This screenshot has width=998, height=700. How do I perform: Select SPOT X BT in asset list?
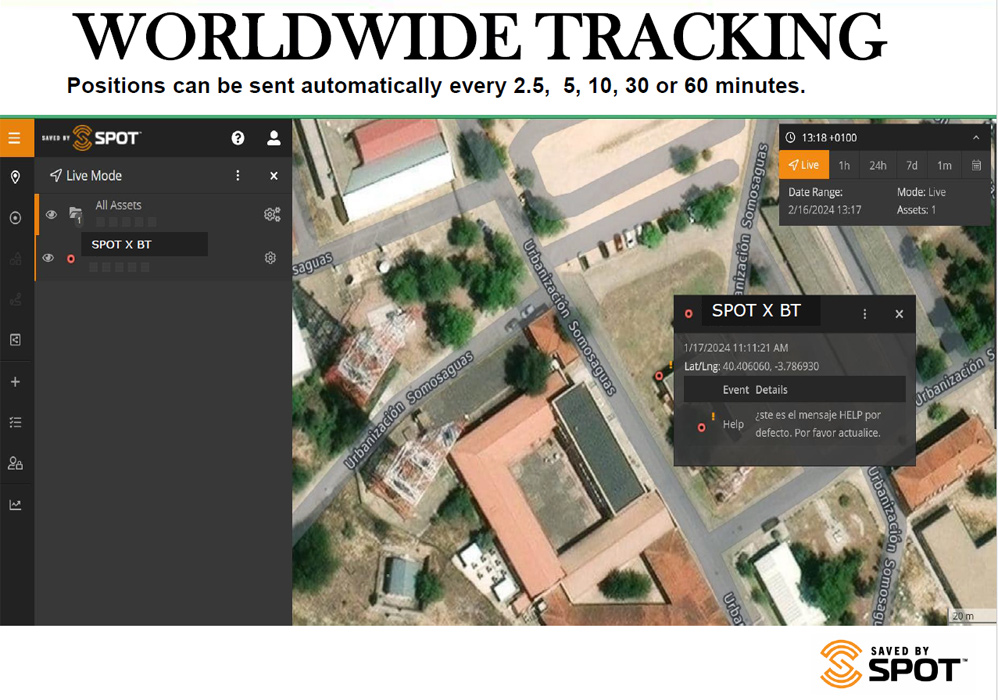(x=121, y=244)
